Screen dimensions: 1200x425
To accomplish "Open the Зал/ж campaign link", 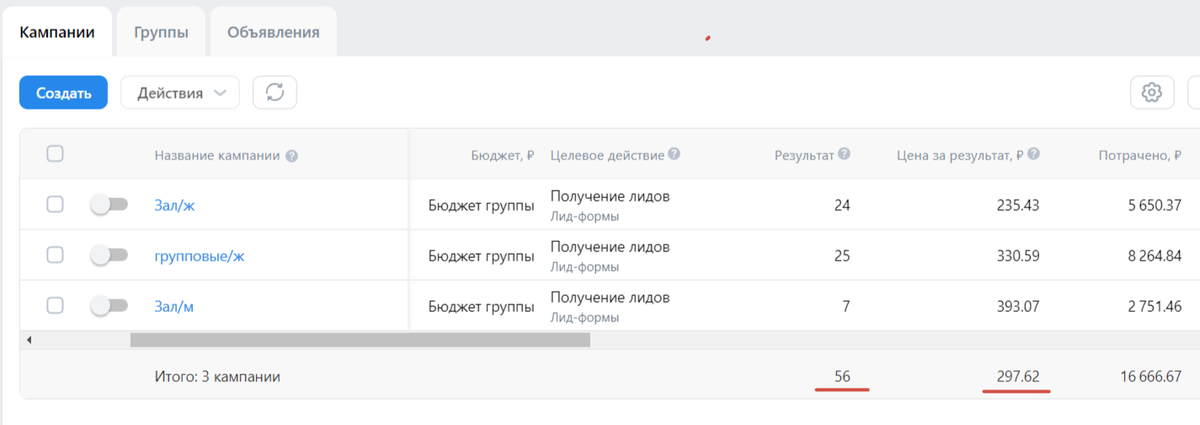I will click(x=173, y=205).
